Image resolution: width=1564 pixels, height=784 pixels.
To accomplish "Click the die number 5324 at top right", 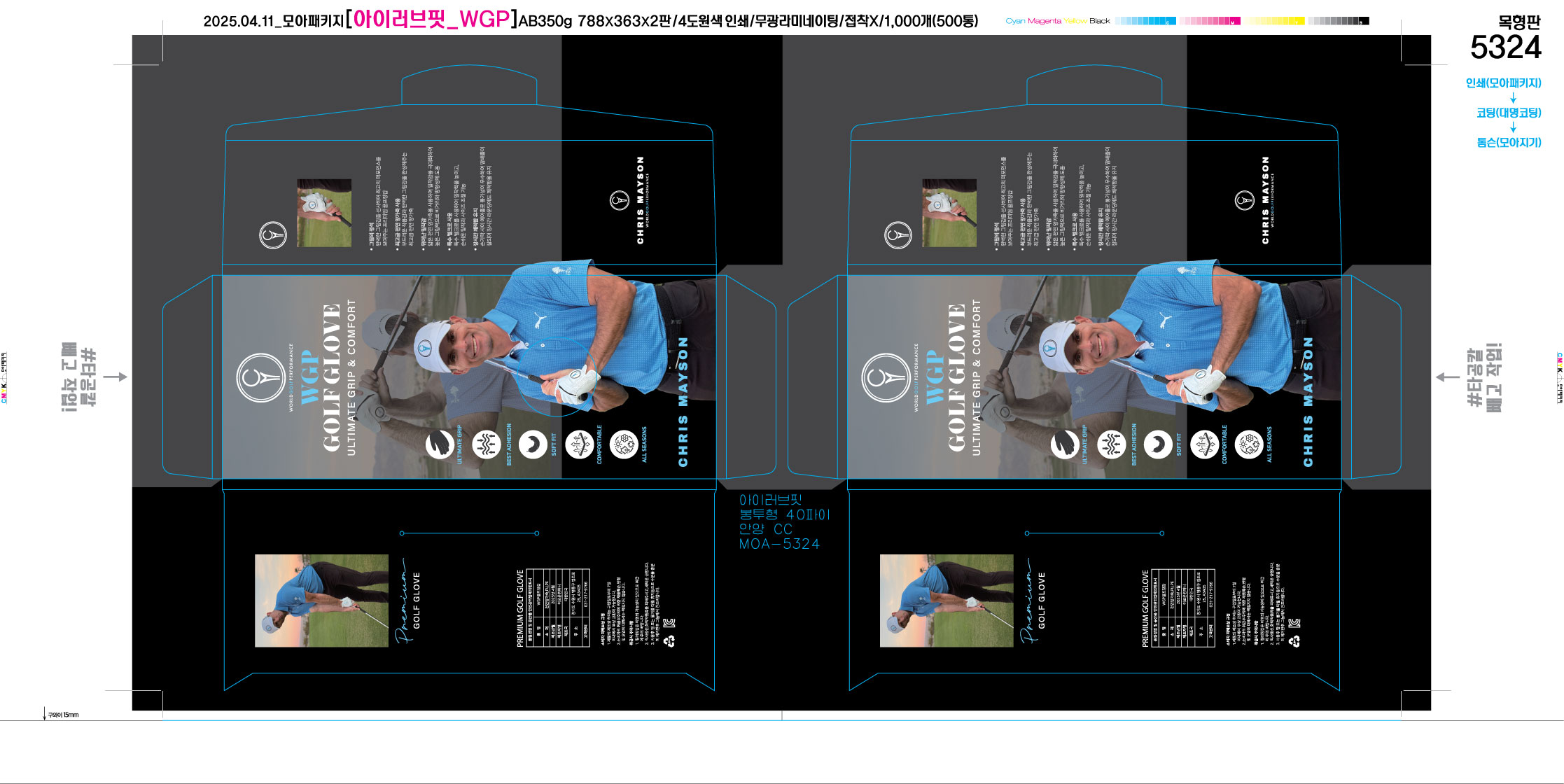I will pyautogui.click(x=1505, y=48).
